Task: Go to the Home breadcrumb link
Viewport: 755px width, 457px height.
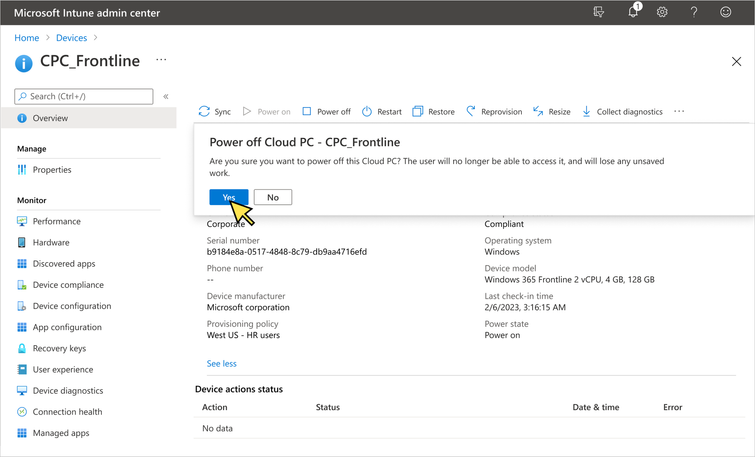Action: 26,38
